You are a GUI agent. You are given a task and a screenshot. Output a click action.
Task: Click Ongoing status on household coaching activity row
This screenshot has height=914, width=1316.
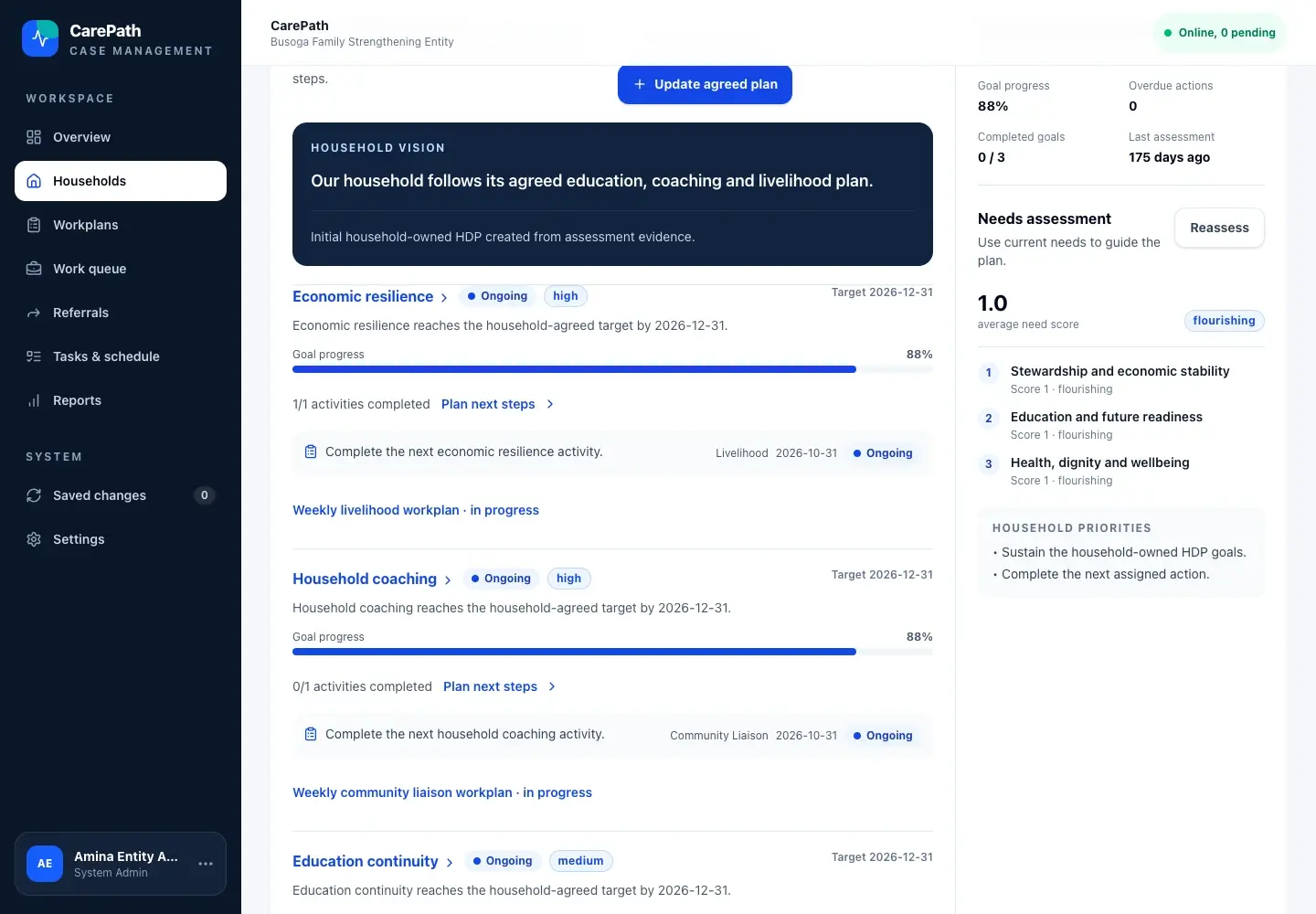(883, 736)
